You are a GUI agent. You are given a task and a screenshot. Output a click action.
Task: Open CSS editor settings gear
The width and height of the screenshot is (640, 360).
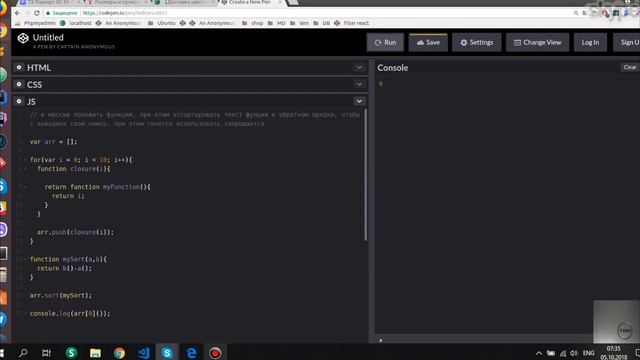pyautogui.click(x=19, y=84)
